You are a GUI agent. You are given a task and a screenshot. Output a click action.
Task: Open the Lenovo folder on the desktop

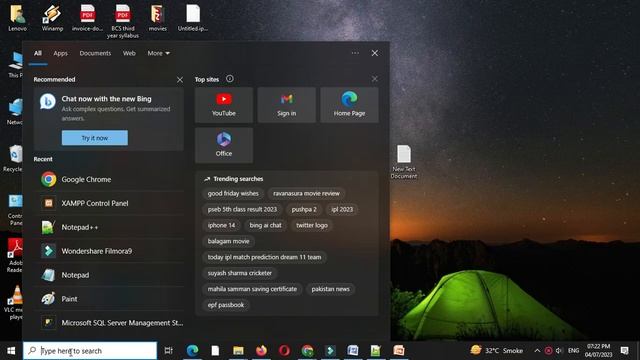pos(18,18)
